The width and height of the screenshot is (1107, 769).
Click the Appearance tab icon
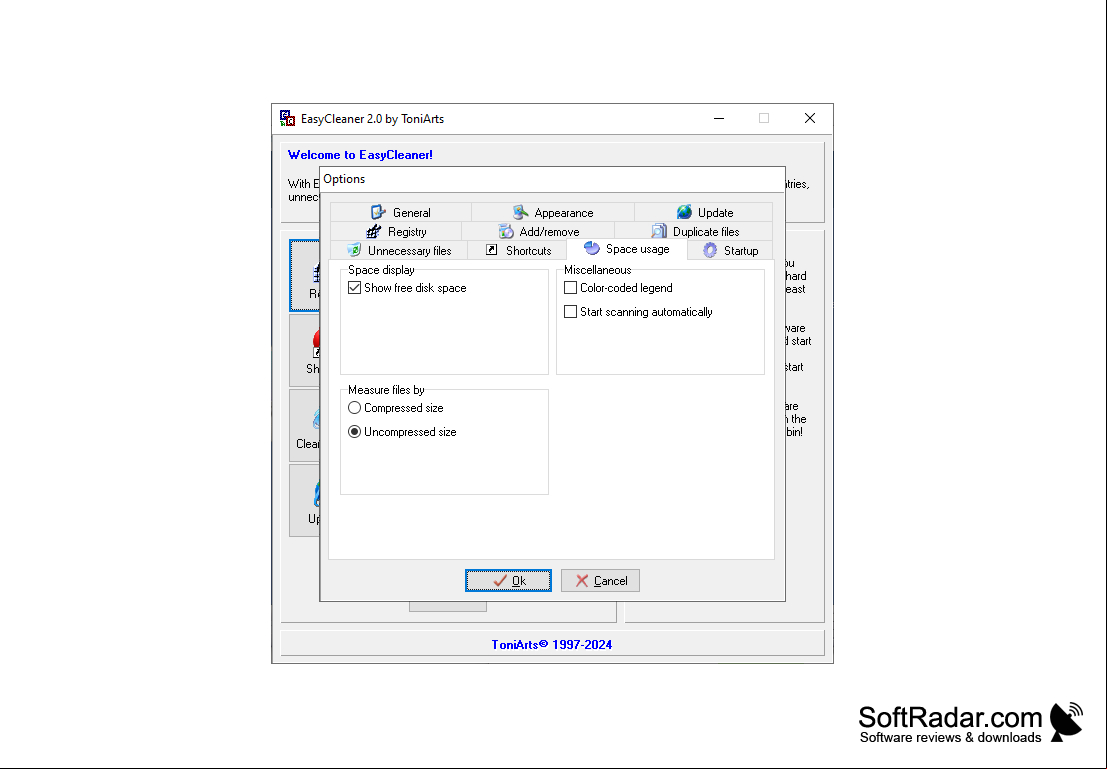[x=520, y=212]
